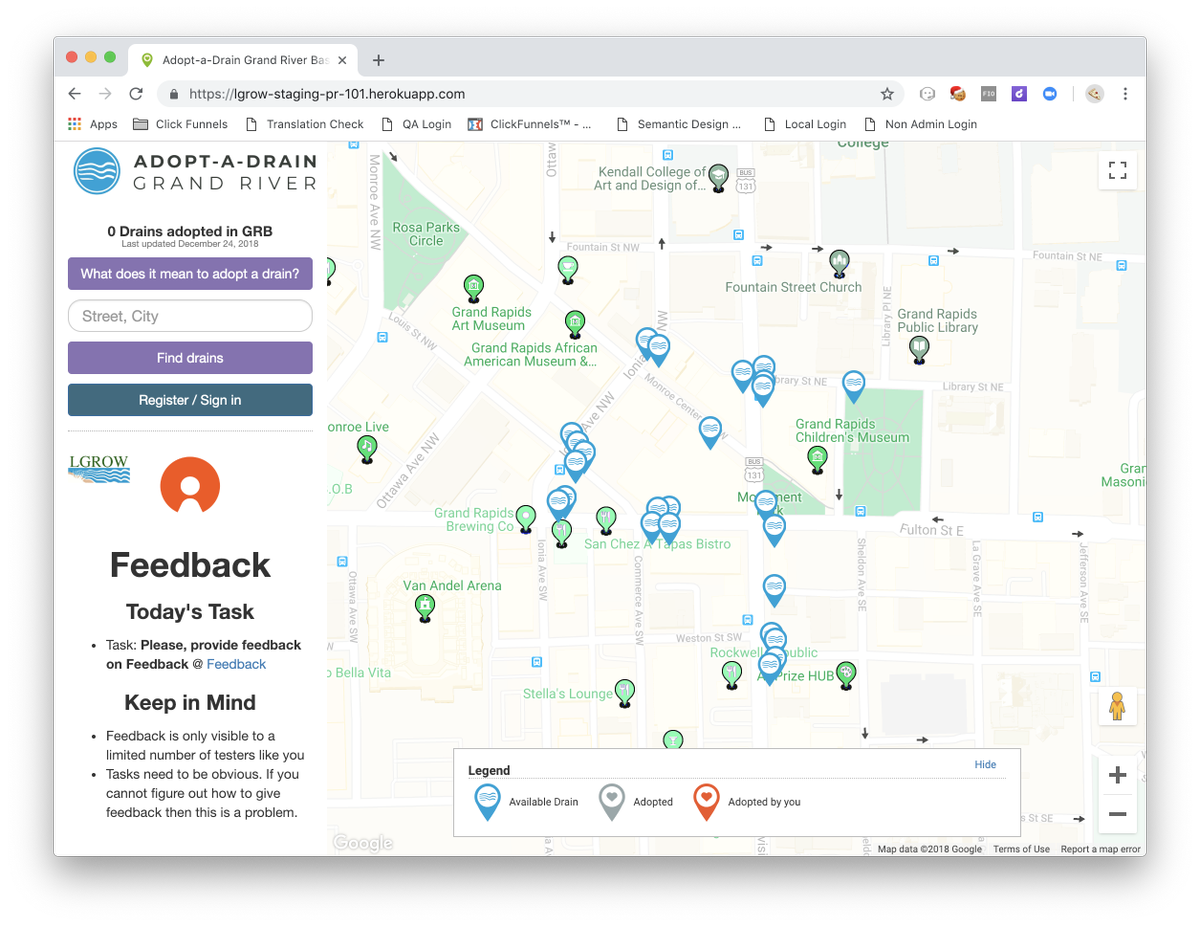Open the Chrome profile avatar

(x=1095, y=94)
